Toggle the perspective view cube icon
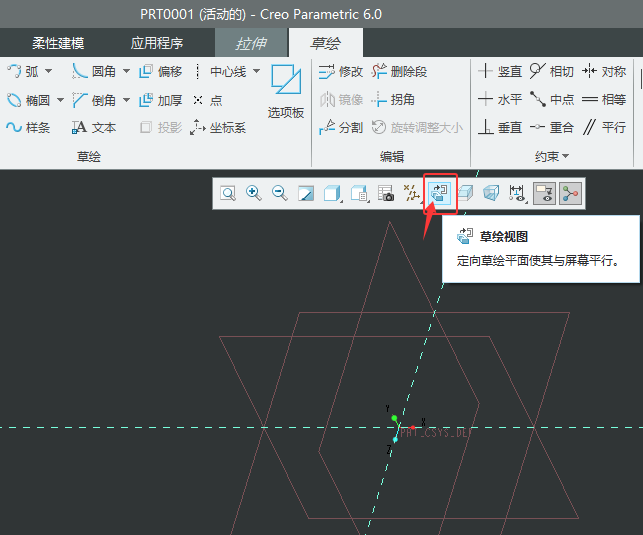Viewport: 643px width, 535px height. [491, 194]
